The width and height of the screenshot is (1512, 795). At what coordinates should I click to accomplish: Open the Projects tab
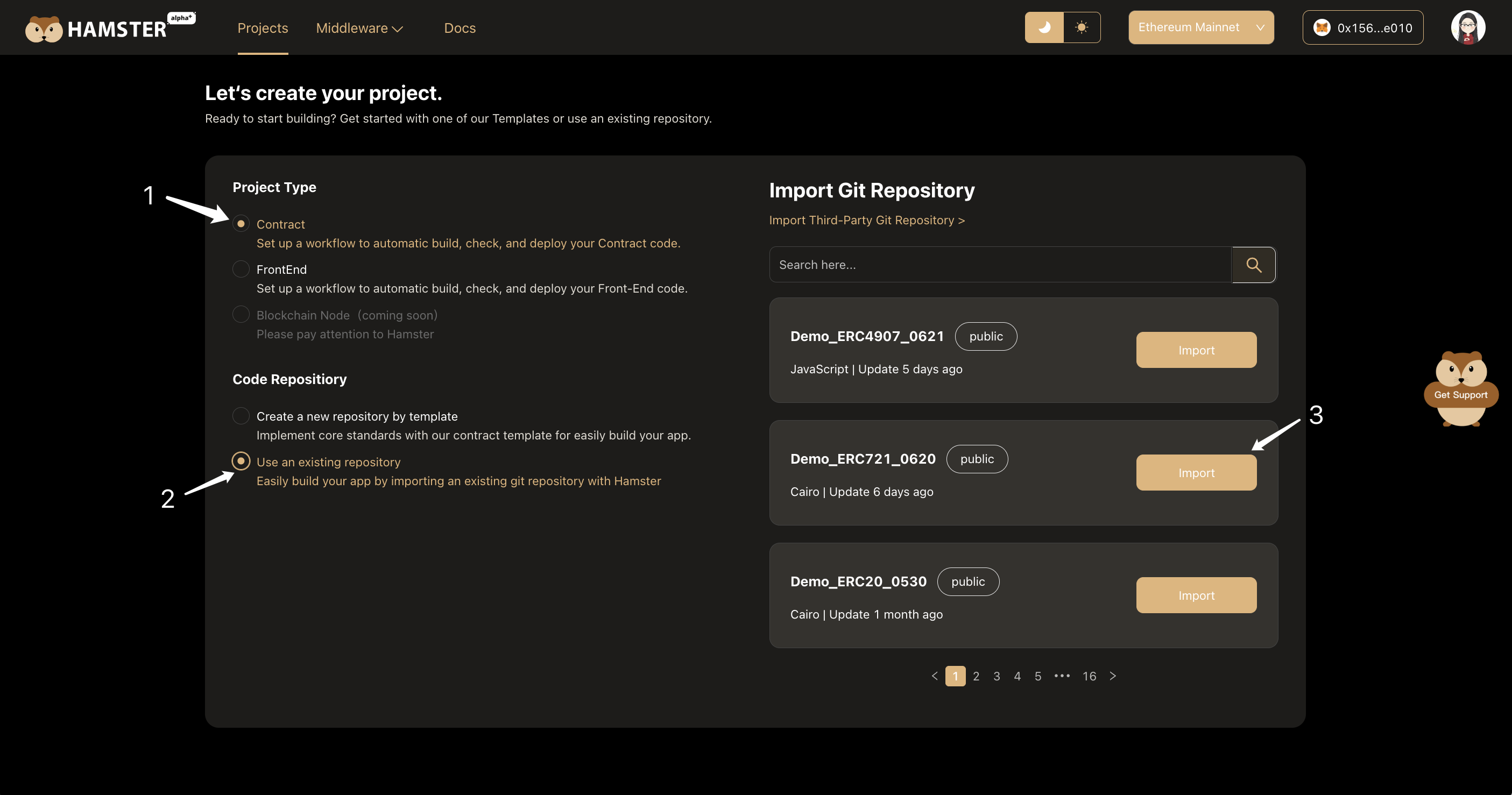tap(263, 28)
